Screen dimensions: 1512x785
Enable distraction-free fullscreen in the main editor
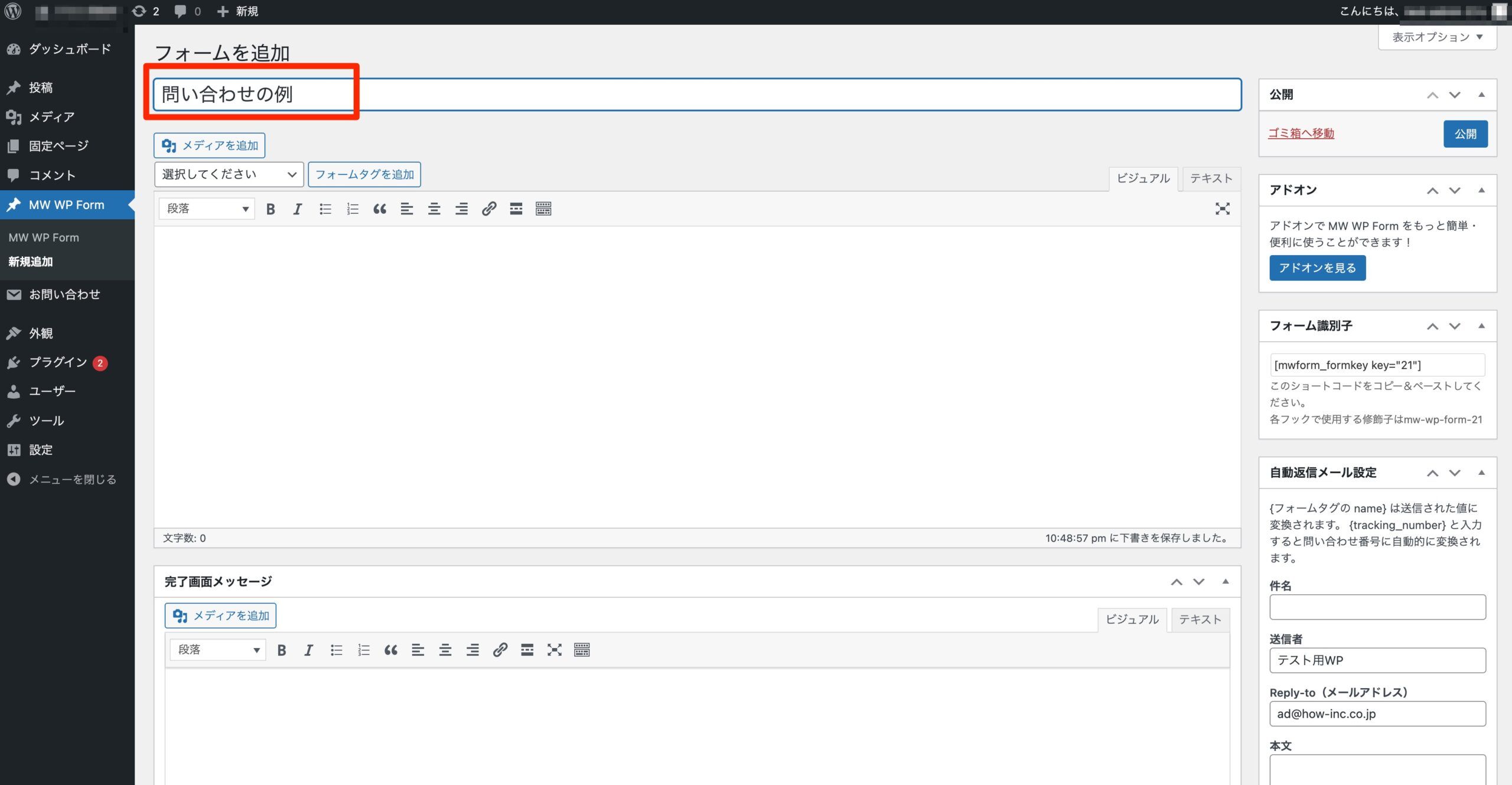(x=1222, y=209)
